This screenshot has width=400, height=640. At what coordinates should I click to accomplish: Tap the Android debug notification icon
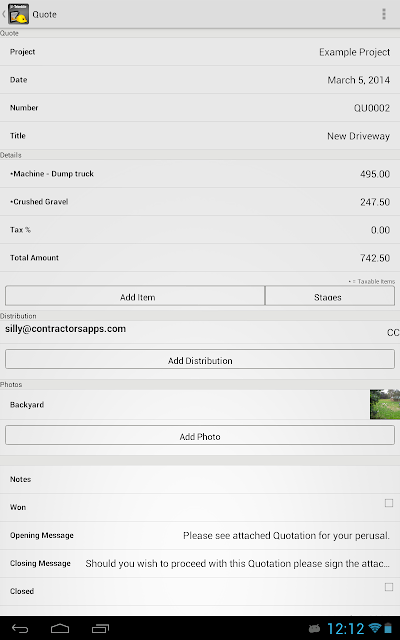(314, 629)
